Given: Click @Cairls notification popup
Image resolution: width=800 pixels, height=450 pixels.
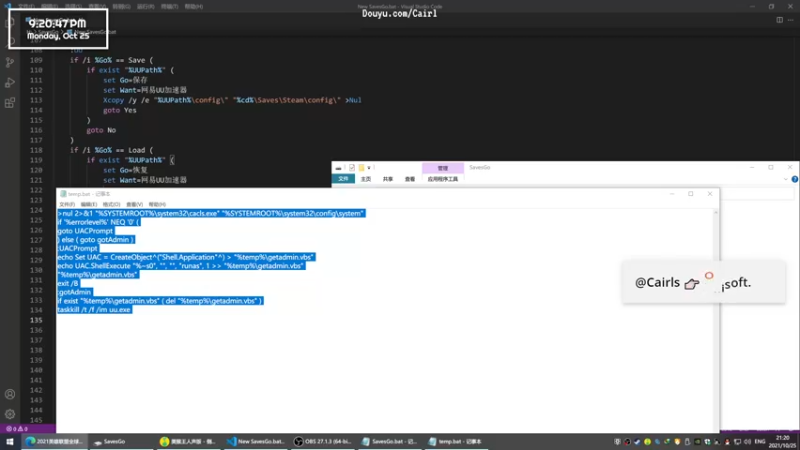Looking at the screenshot, I should pyautogui.click(x=704, y=282).
